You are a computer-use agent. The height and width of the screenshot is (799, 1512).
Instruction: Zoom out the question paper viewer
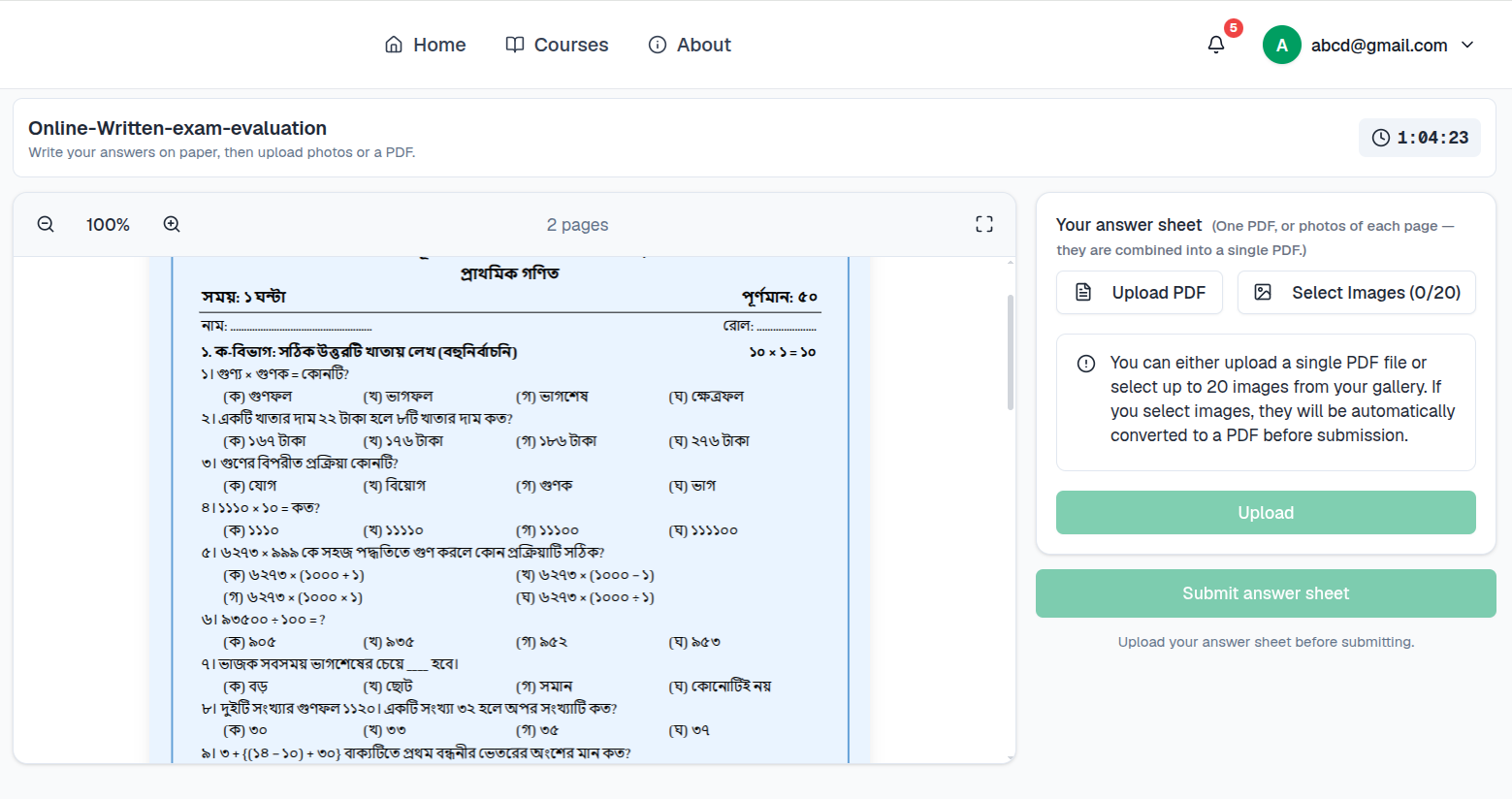pyautogui.click(x=46, y=224)
